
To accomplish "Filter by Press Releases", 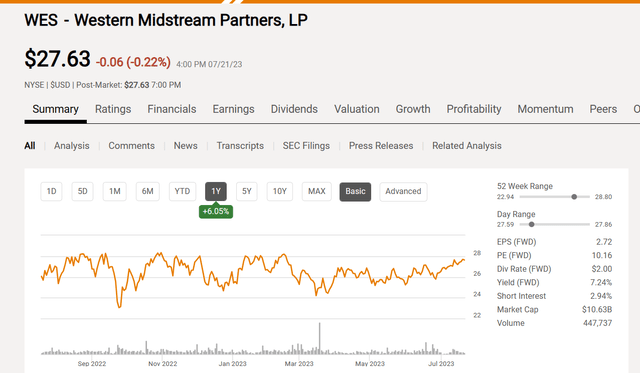I will pyautogui.click(x=381, y=146).
